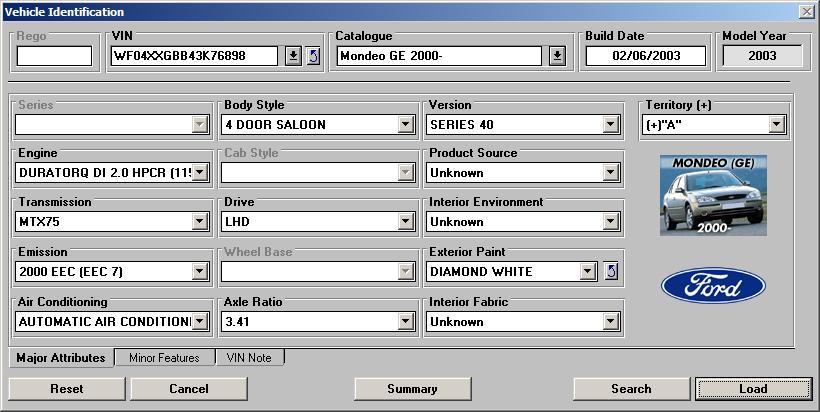This screenshot has height=412, width=820.
Task: Open the Axle Ratio dropdown
Action: click(406, 322)
